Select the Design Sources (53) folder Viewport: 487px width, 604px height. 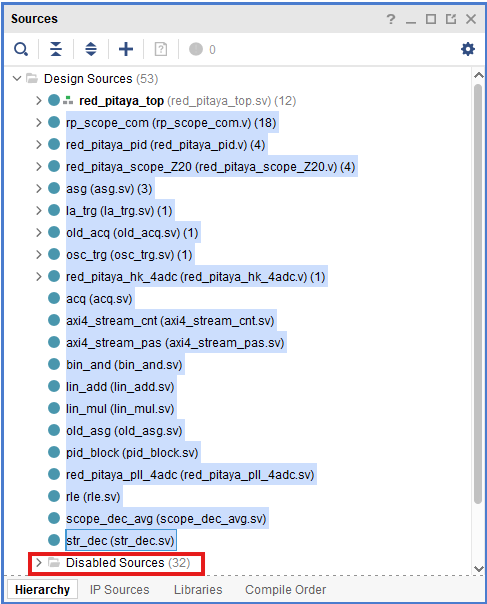point(101,79)
